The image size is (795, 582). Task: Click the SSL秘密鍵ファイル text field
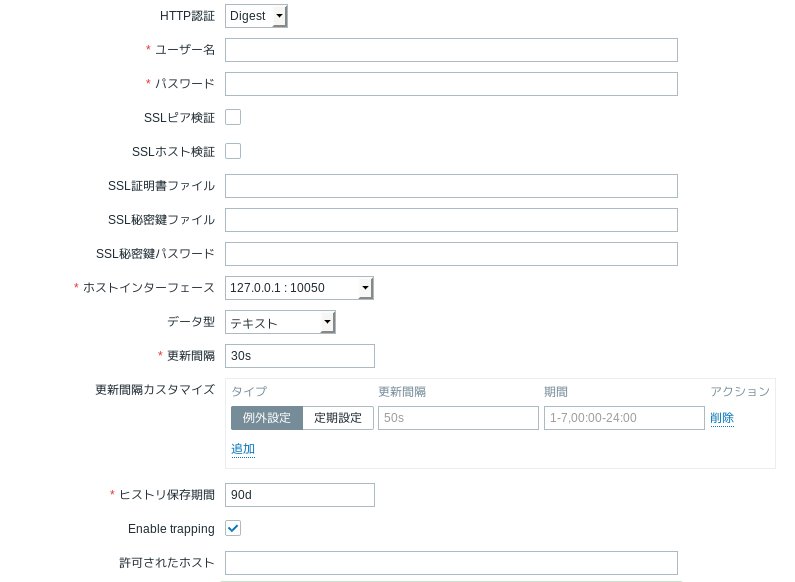(x=451, y=220)
